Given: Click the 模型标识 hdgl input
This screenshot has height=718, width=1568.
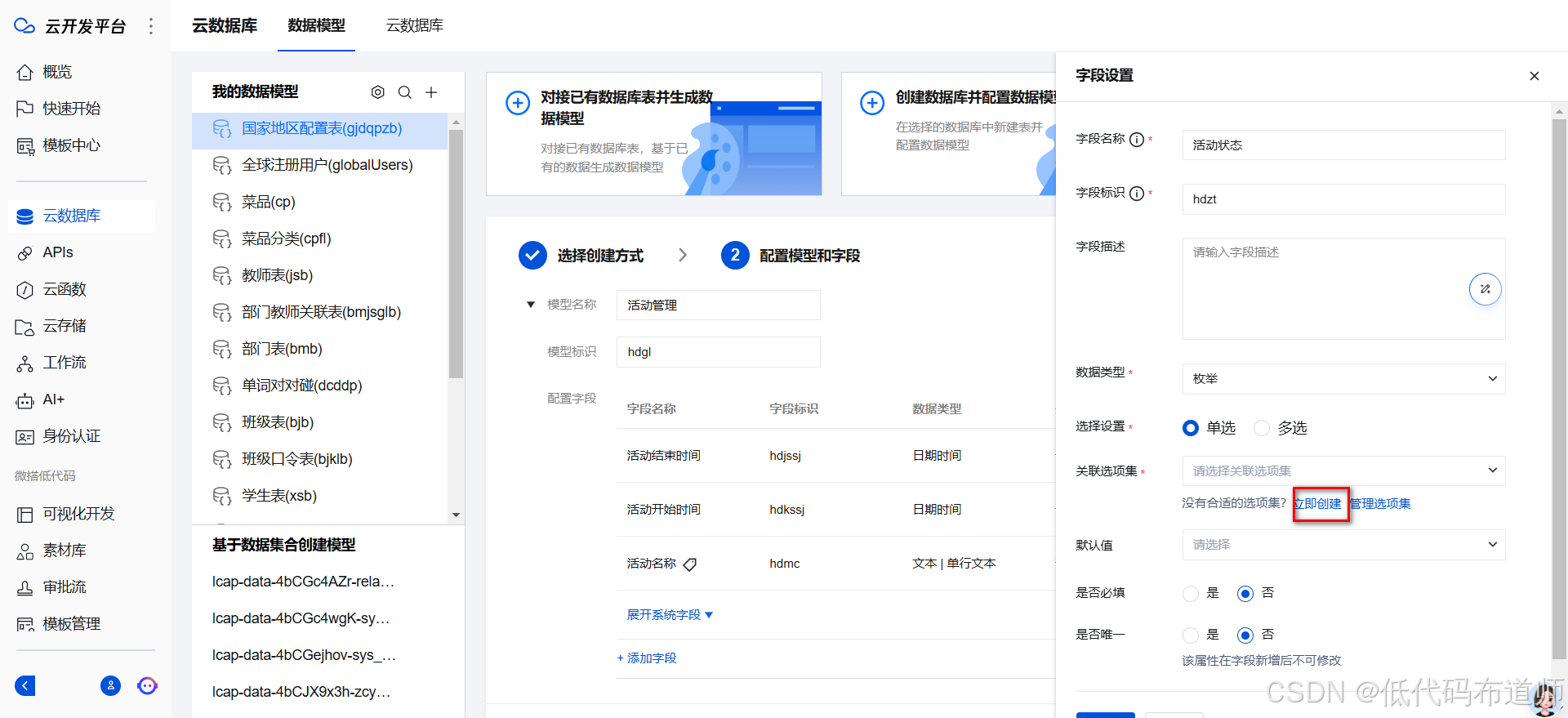Looking at the screenshot, I should 719,352.
